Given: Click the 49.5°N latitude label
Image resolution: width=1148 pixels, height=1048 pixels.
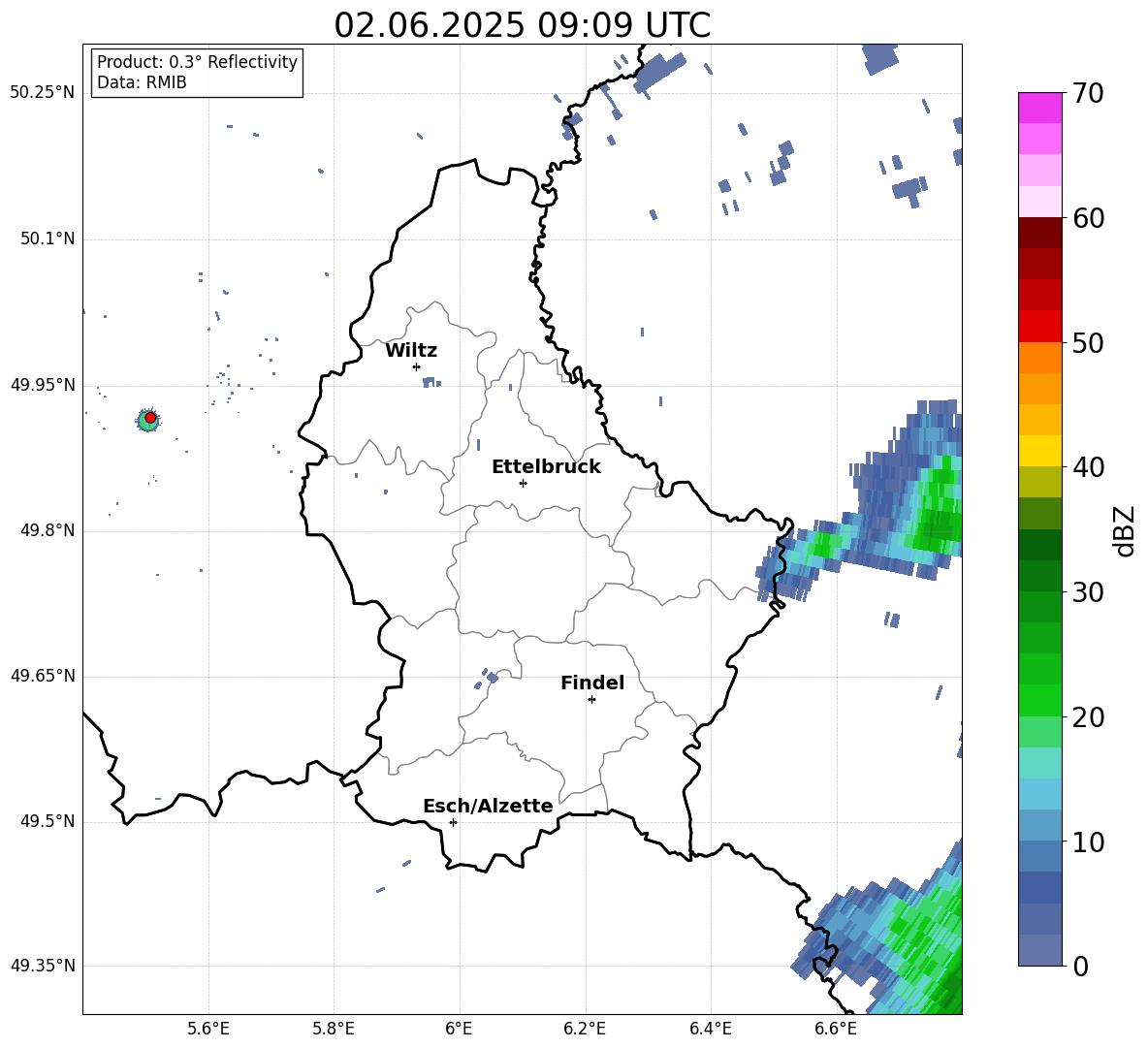Looking at the screenshot, I should (x=48, y=822).
